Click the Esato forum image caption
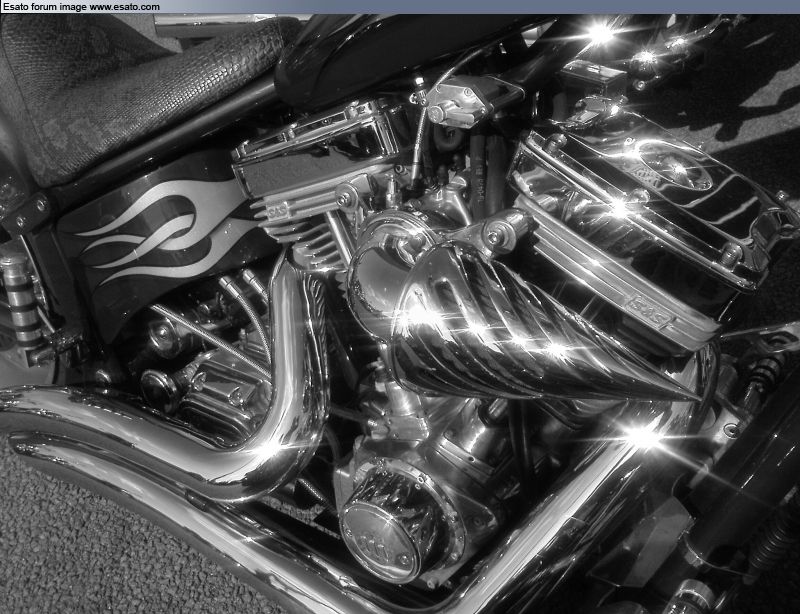The height and width of the screenshot is (614, 800). 45,7
